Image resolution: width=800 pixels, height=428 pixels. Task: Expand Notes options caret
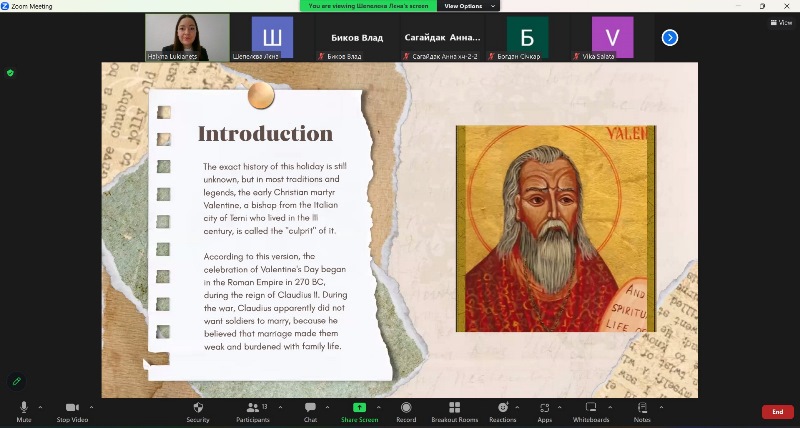661,408
